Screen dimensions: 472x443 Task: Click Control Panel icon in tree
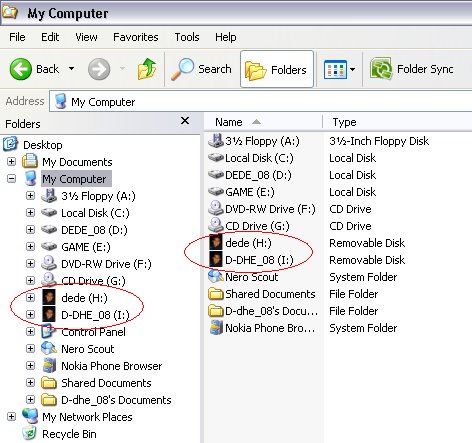49,331
